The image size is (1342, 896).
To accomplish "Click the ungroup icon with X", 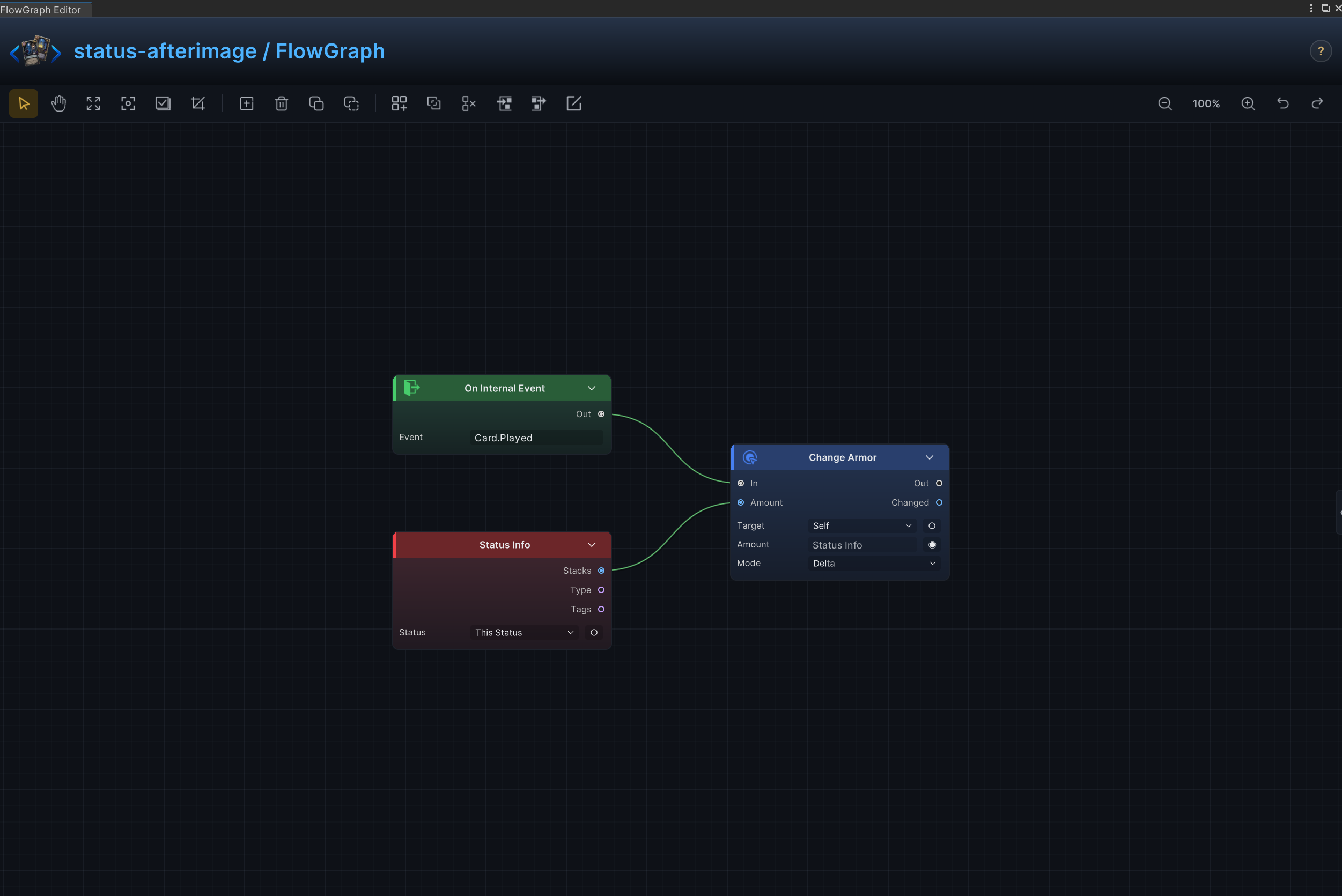I will tap(469, 103).
